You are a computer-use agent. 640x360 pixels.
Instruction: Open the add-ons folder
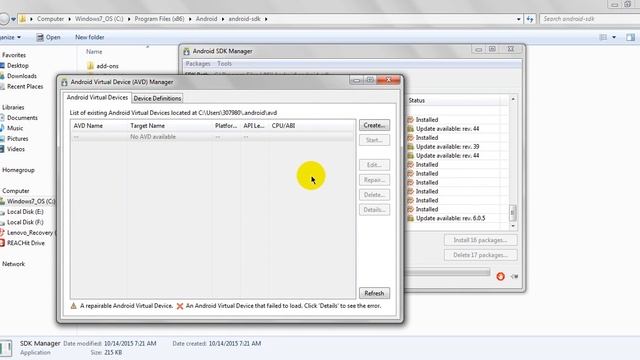click(103, 66)
